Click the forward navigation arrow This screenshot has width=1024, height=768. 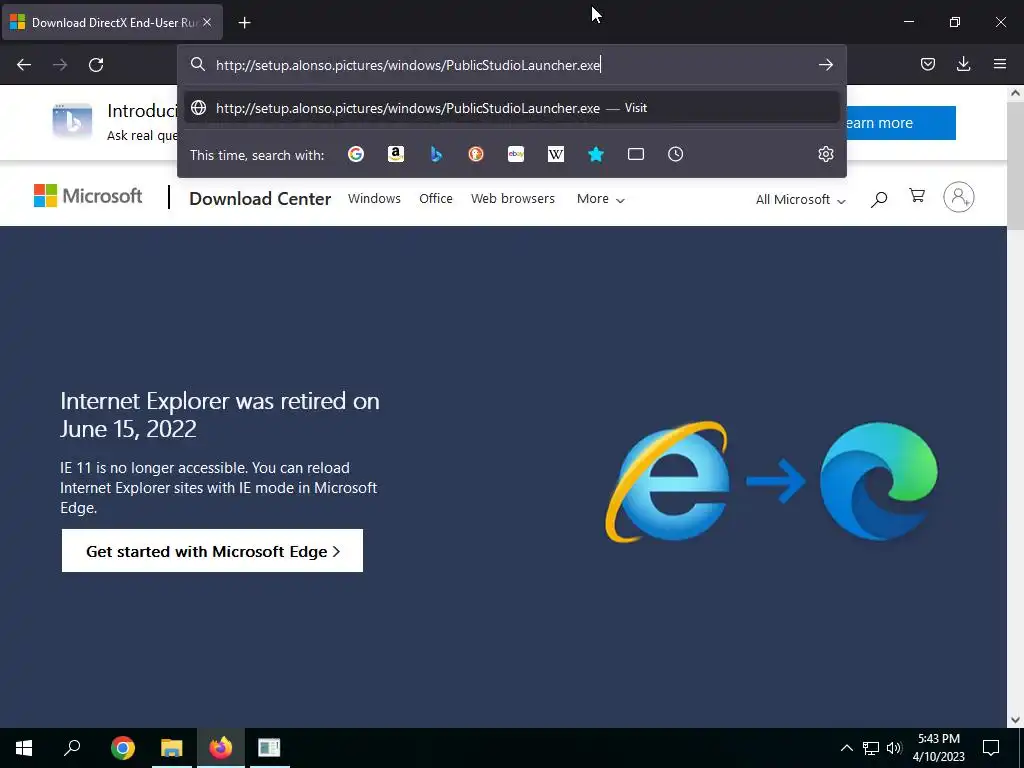tap(60, 65)
